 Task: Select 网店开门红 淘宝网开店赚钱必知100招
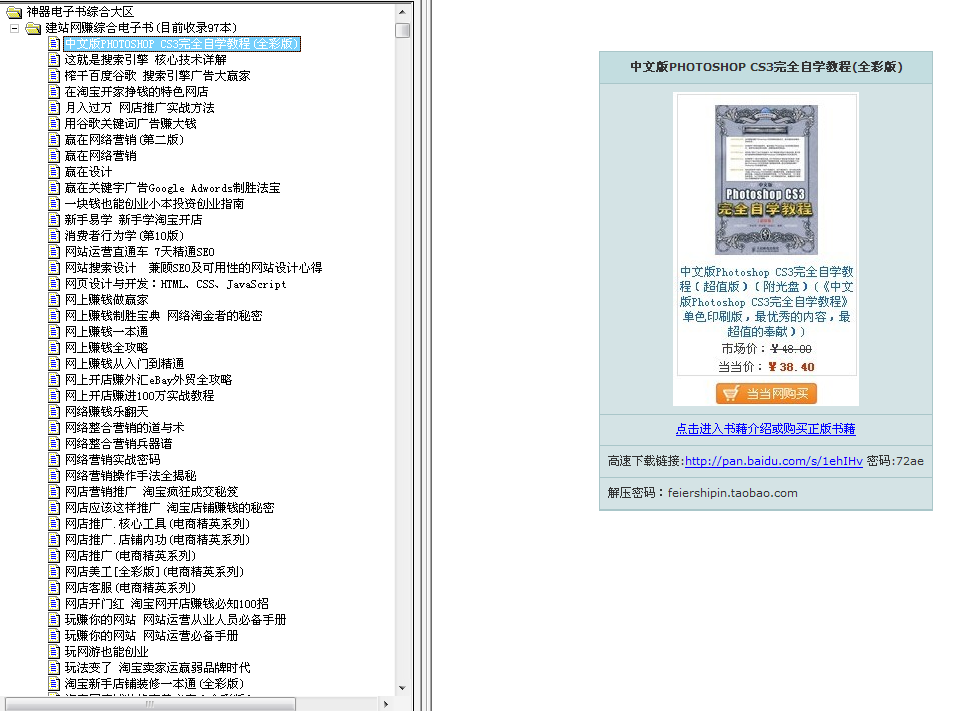[x=167, y=604]
